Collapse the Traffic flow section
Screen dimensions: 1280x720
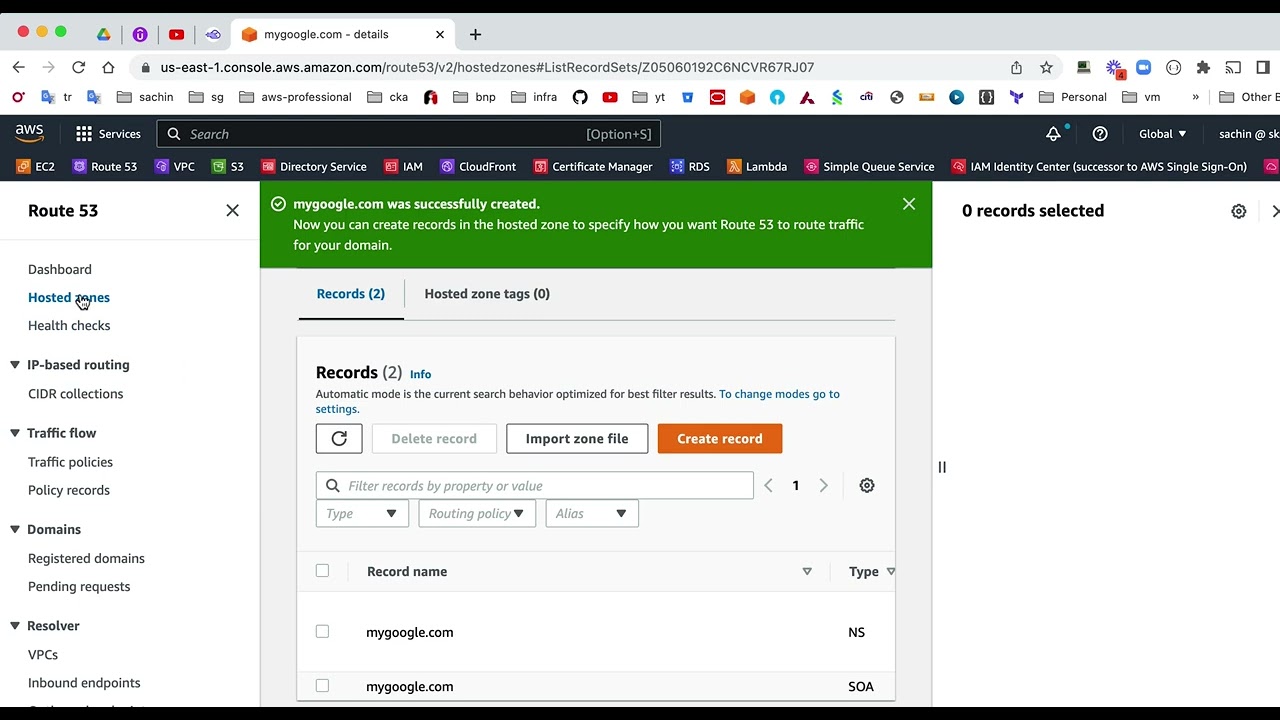(x=15, y=433)
